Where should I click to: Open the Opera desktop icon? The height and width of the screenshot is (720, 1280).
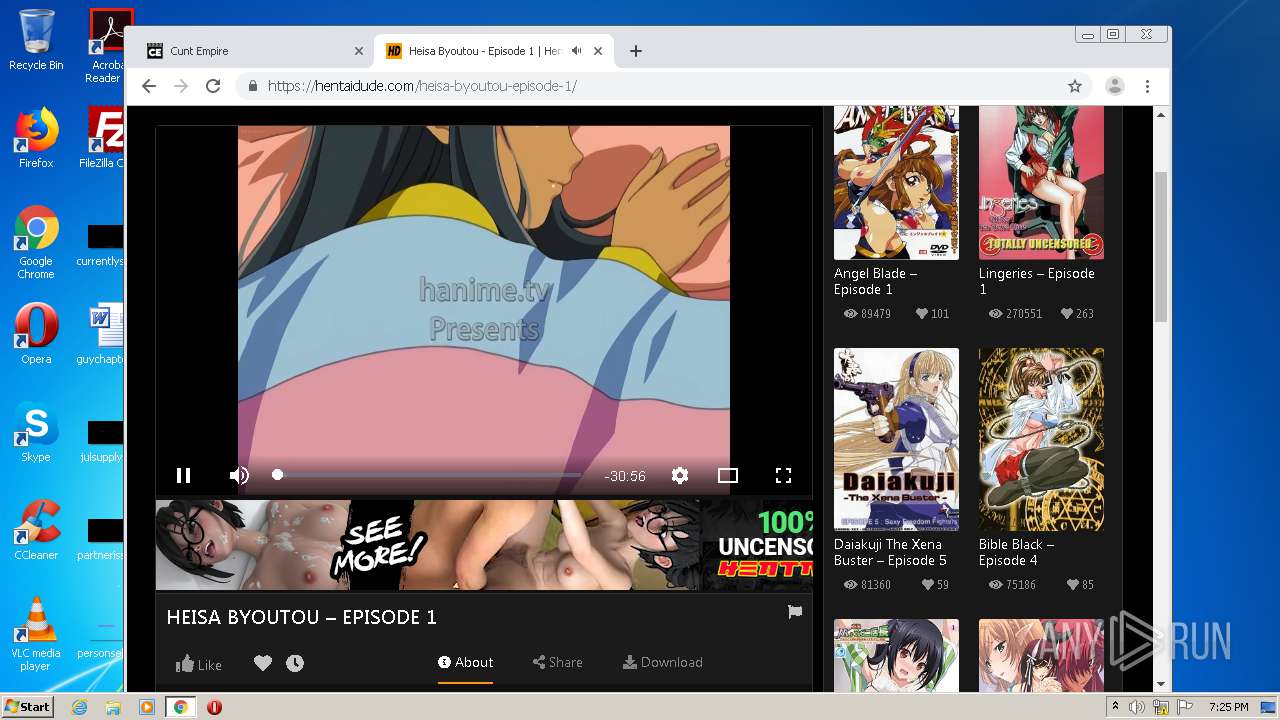(36, 334)
